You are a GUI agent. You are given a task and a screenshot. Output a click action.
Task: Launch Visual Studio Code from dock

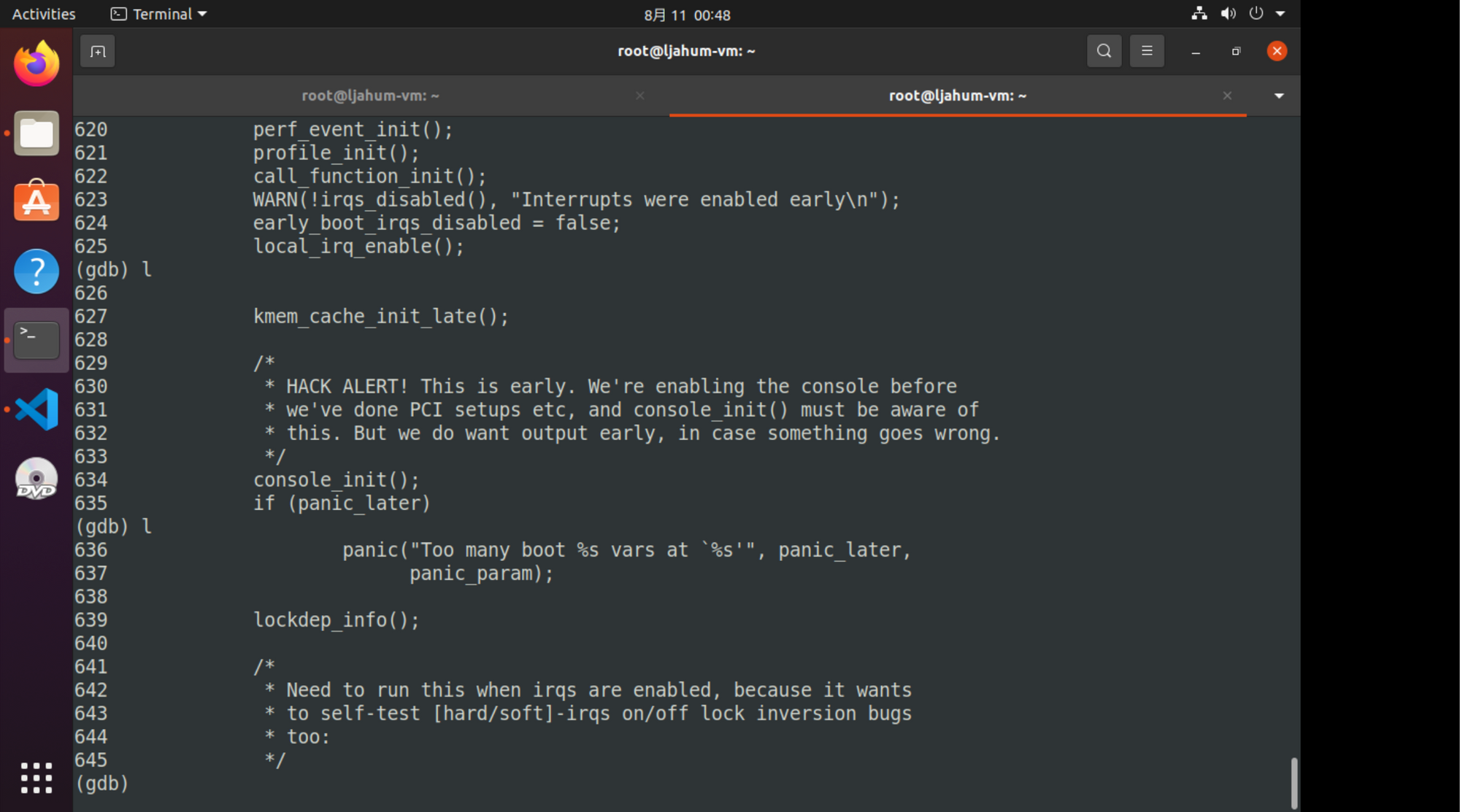pos(36,409)
